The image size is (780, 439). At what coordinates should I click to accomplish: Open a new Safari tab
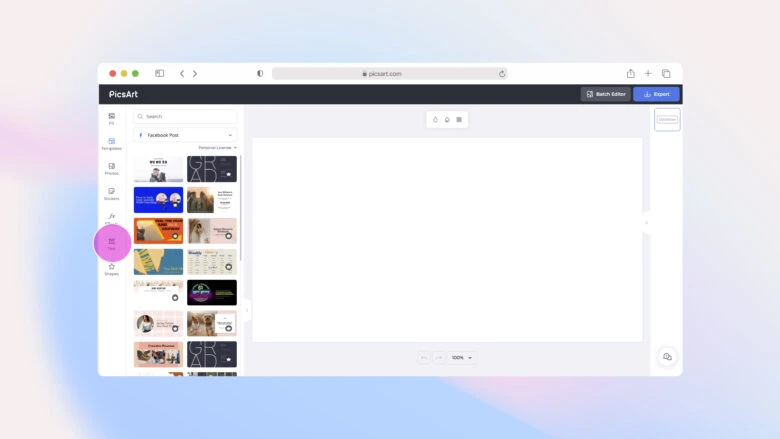648,73
